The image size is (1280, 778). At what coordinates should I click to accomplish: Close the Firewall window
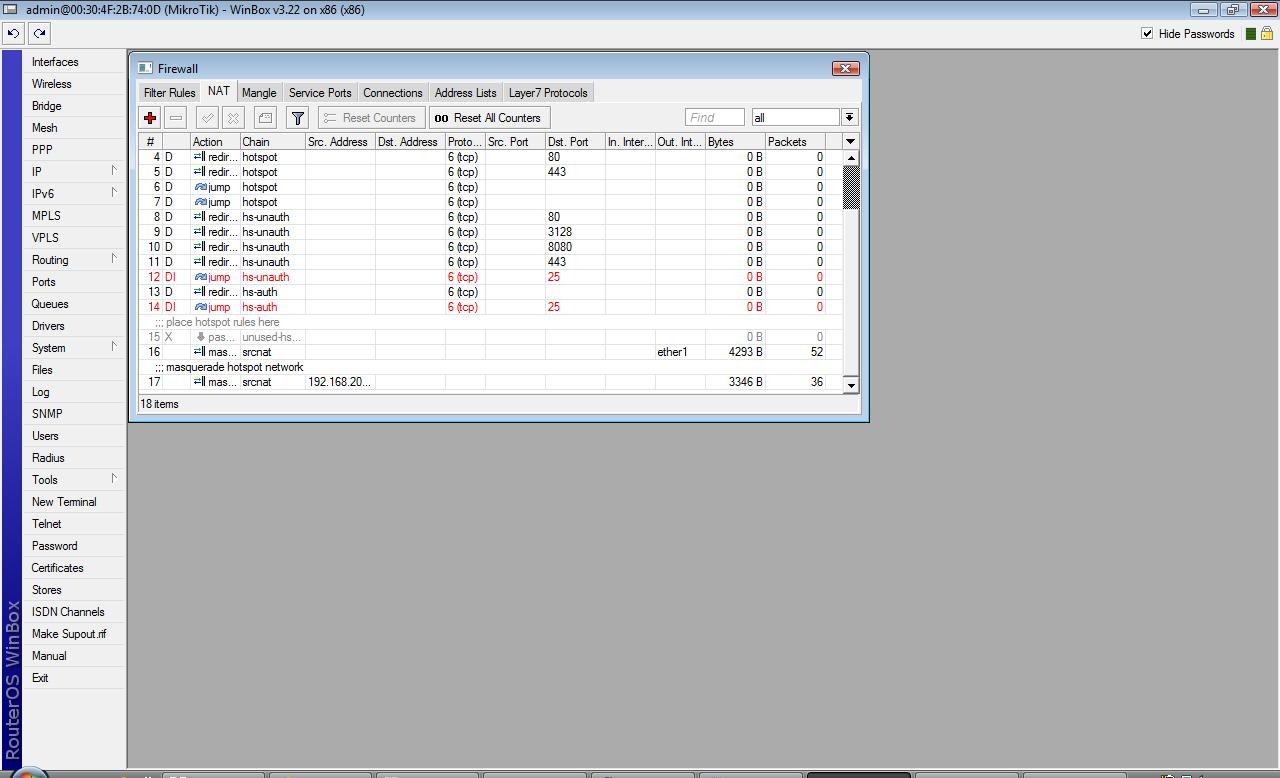845,68
